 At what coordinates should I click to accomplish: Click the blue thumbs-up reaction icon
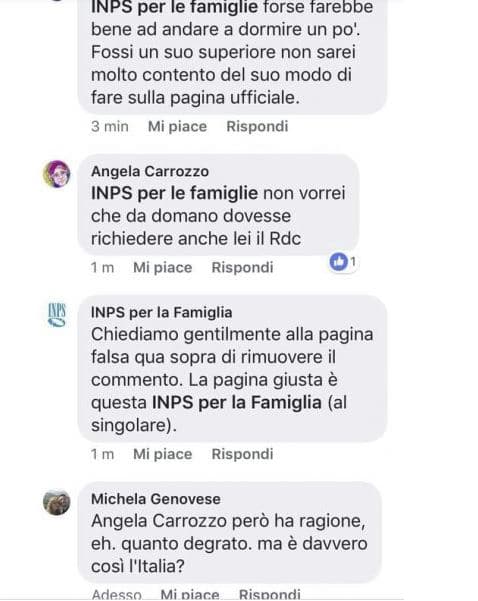pos(338,262)
